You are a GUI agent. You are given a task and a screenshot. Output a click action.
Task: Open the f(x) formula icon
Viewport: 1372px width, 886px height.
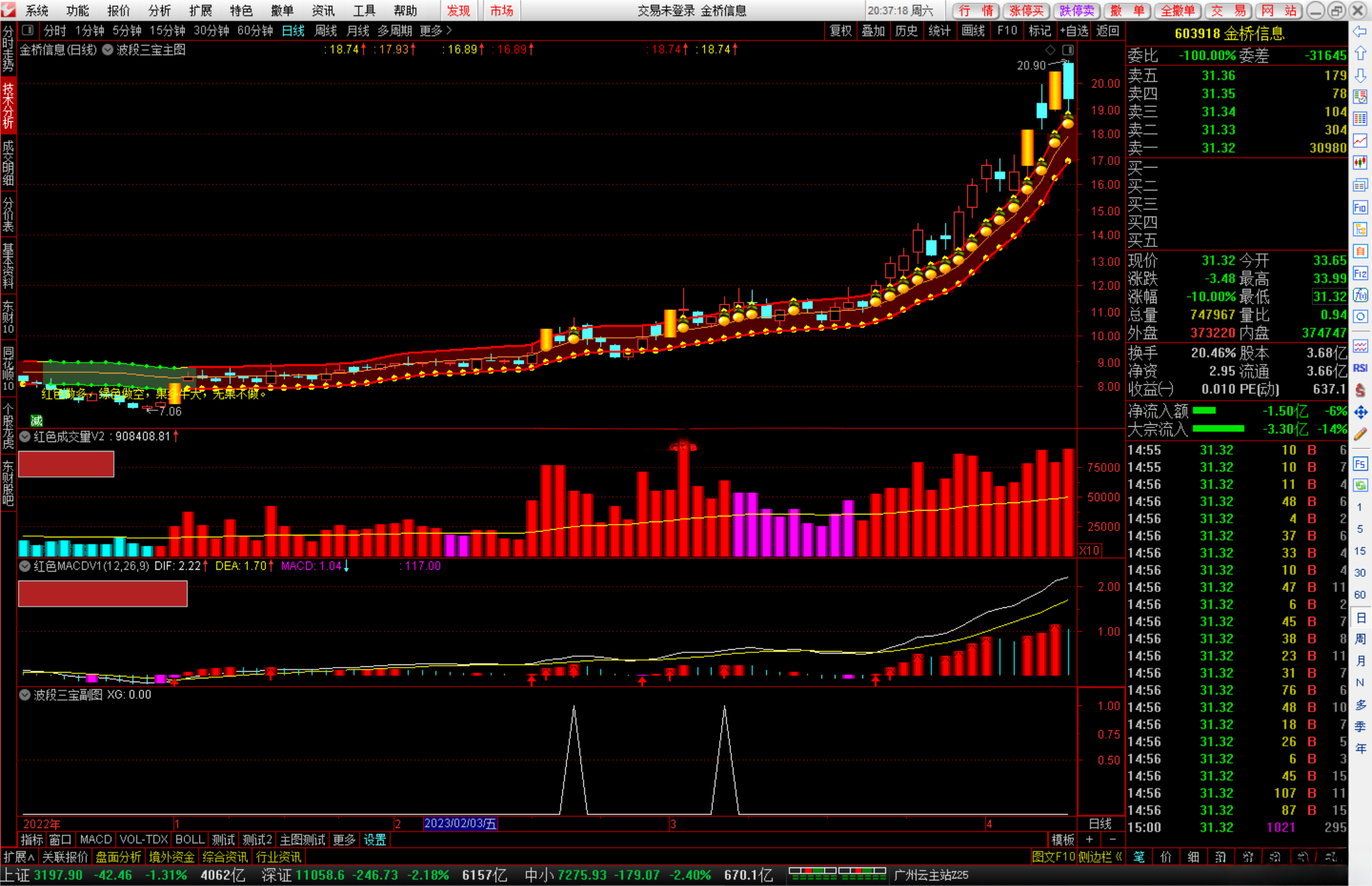tap(1360, 295)
